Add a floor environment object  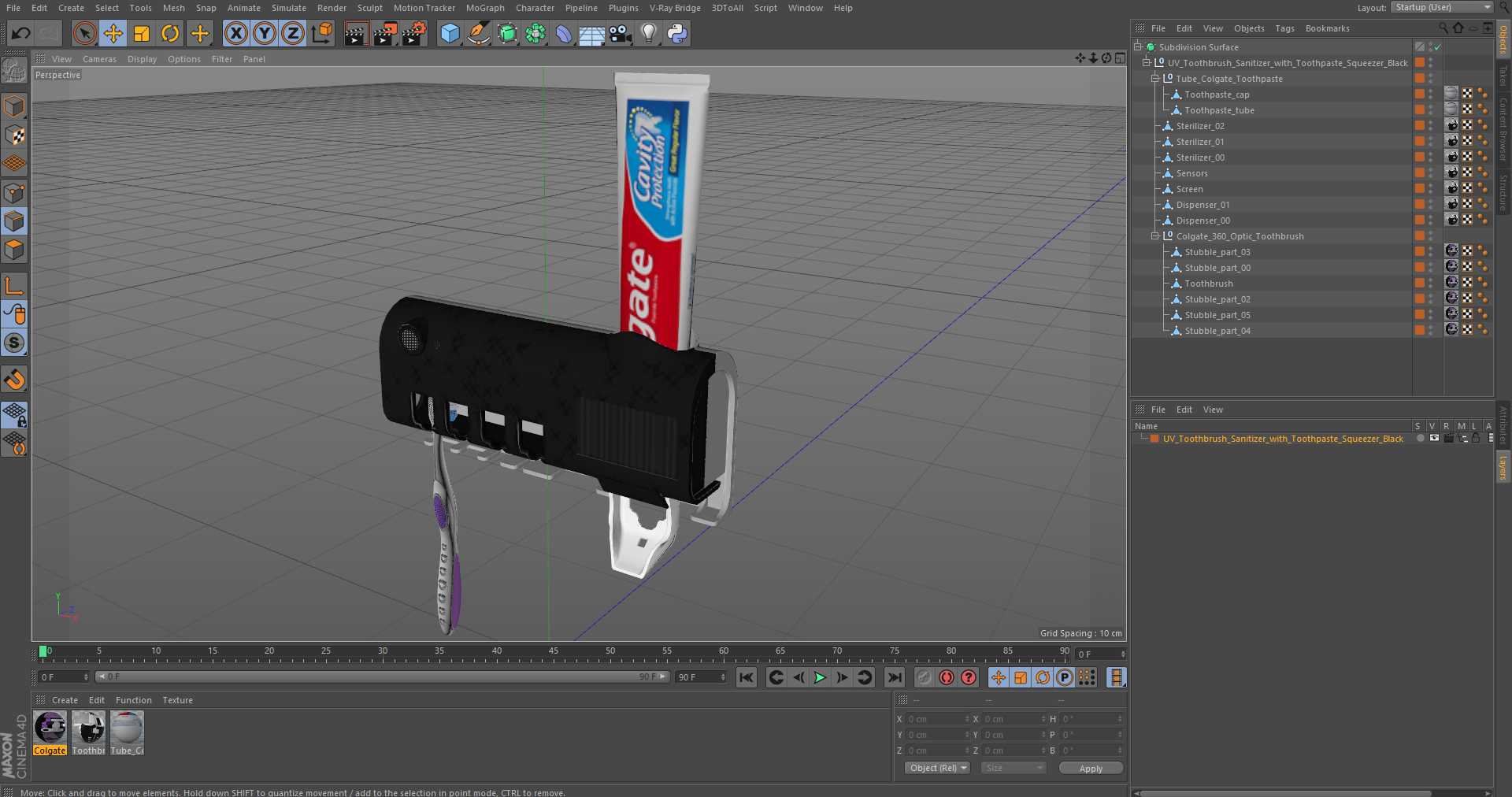pos(591,33)
